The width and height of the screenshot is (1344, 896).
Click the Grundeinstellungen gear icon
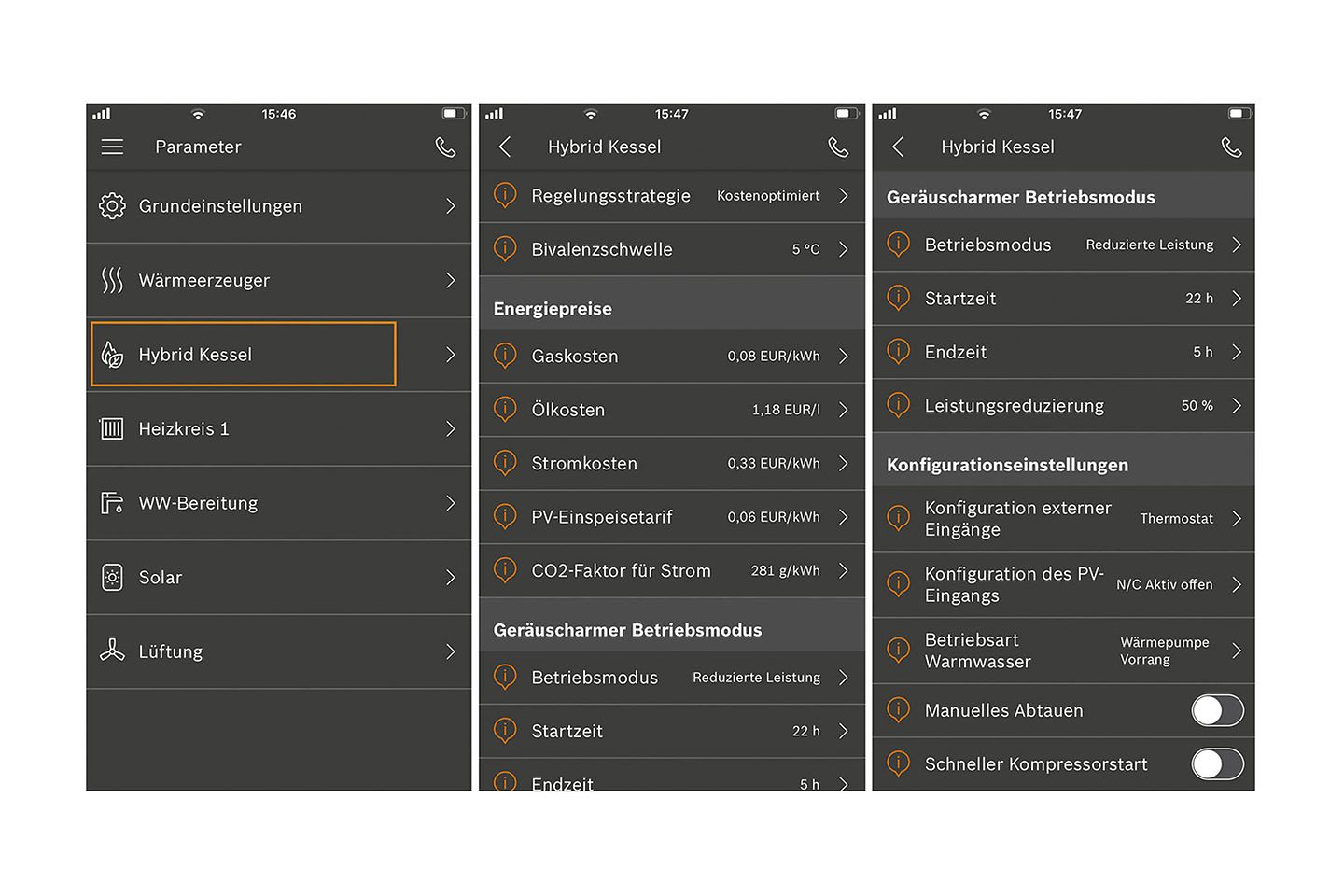coord(112,206)
